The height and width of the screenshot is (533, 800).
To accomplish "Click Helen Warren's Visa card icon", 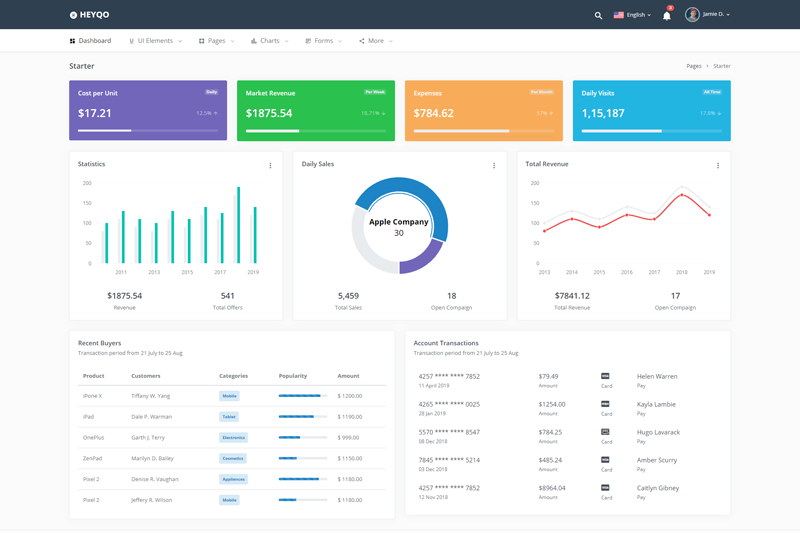I will click(606, 376).
